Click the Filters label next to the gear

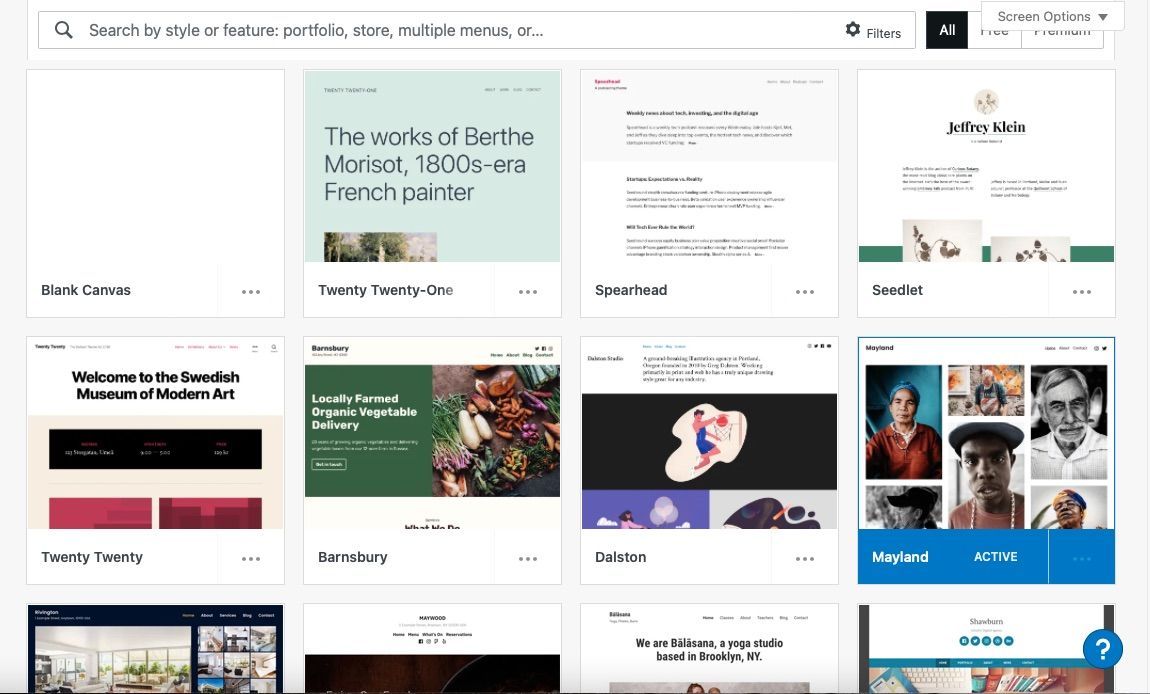884,32
